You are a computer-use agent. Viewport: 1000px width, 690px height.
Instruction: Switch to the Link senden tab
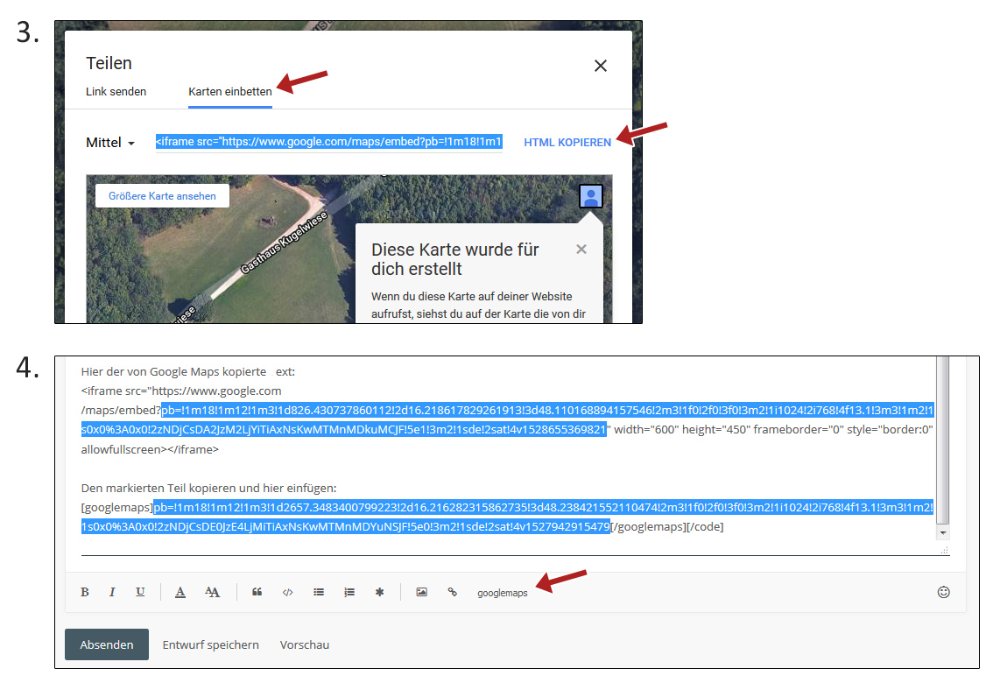116,92
